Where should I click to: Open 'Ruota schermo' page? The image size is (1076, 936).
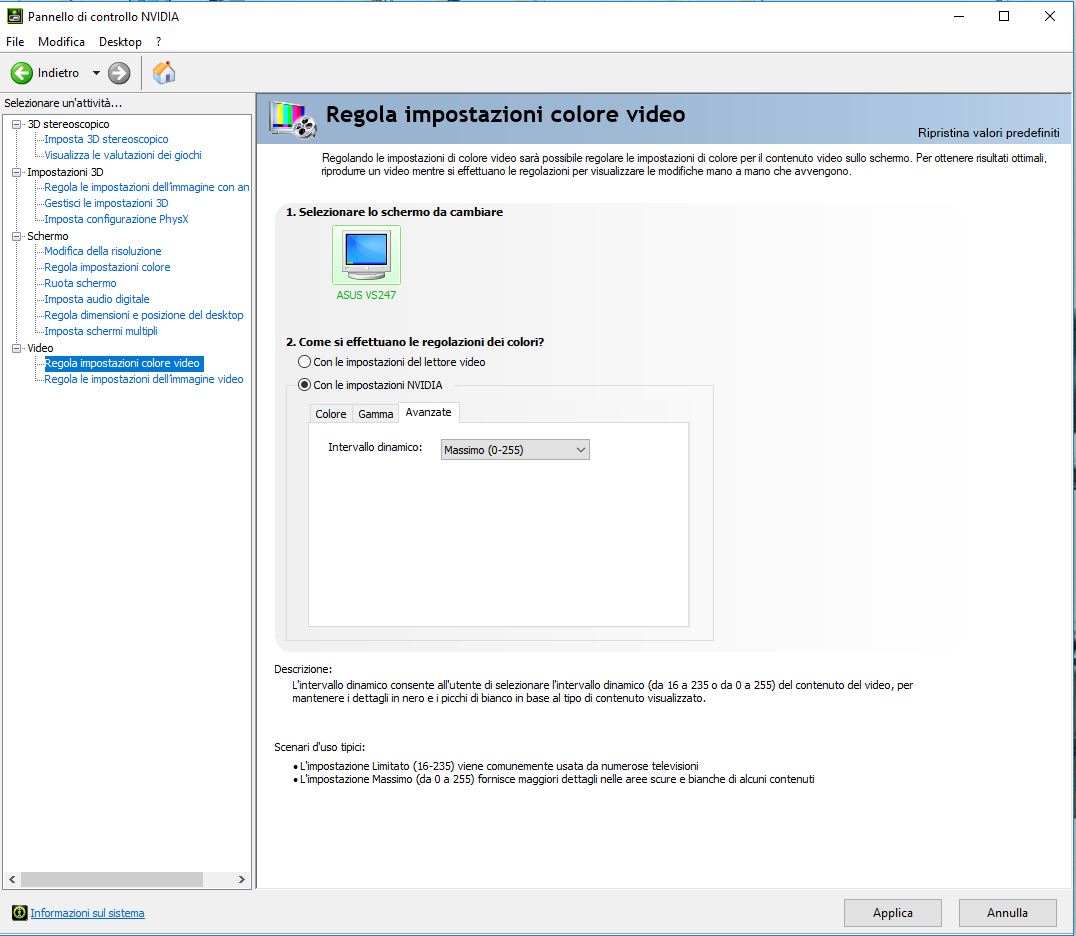[x=80, y=283]
